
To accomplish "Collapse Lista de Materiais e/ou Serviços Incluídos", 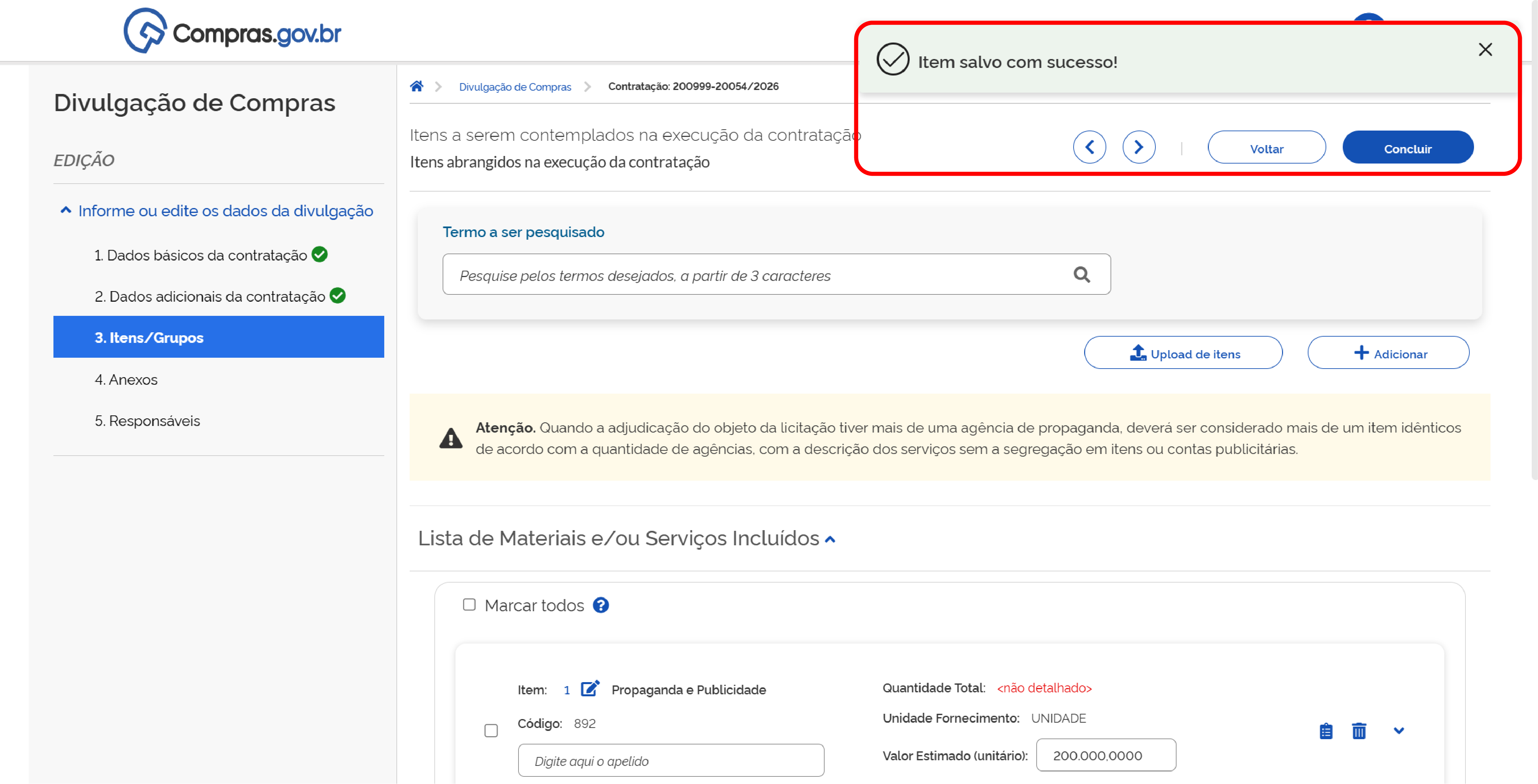I will (830, 539).
